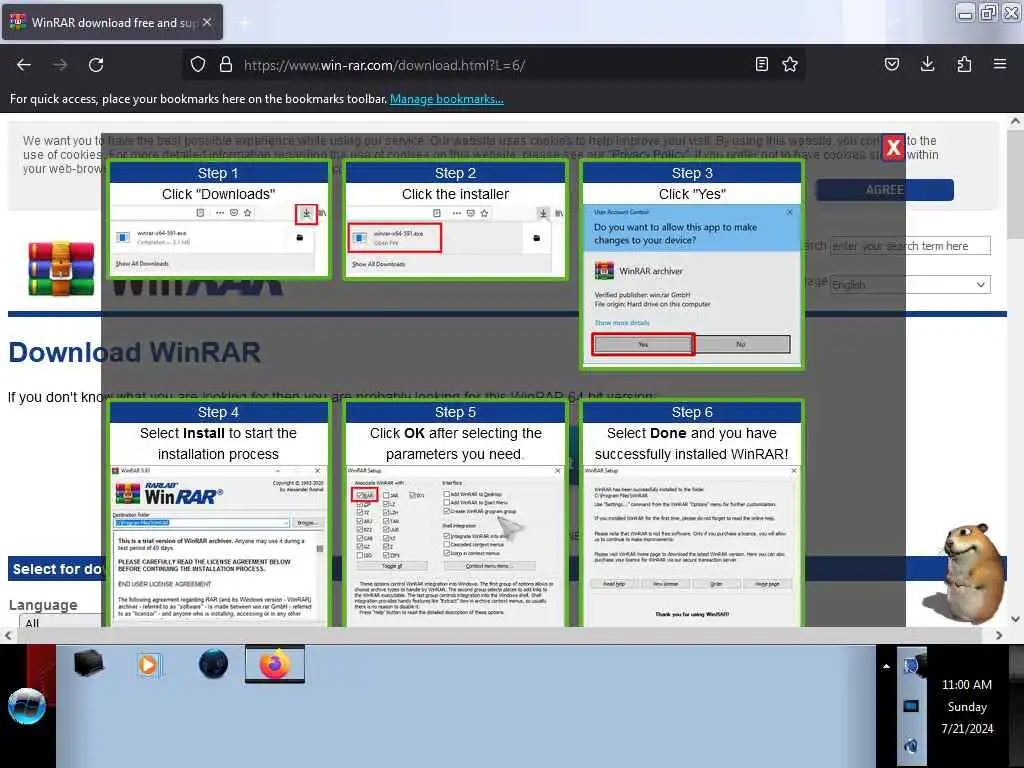Open the Firefox hamburger application menu
This screenshot has height=768, width=1024.
coord(1000,64)
